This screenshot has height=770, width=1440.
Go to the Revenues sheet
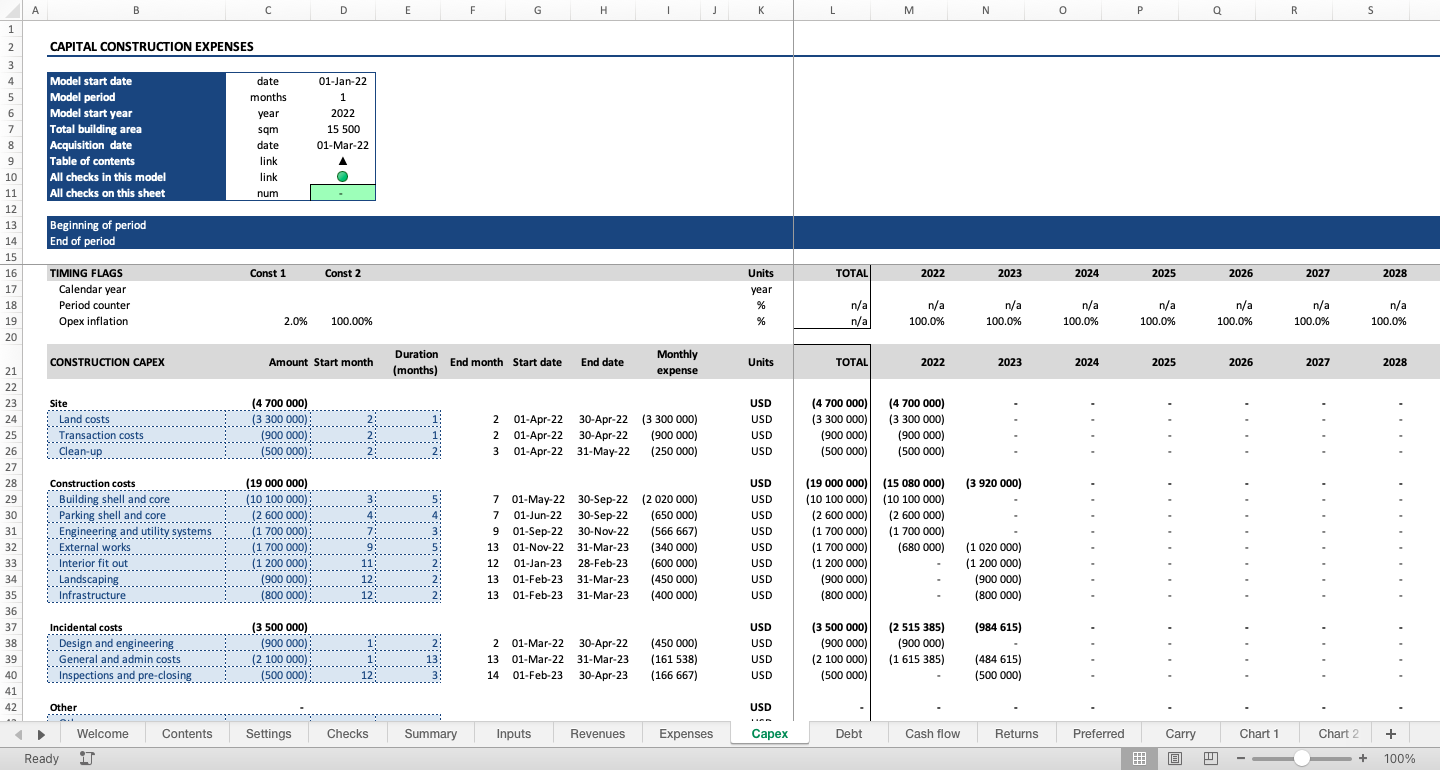[597, 733]
